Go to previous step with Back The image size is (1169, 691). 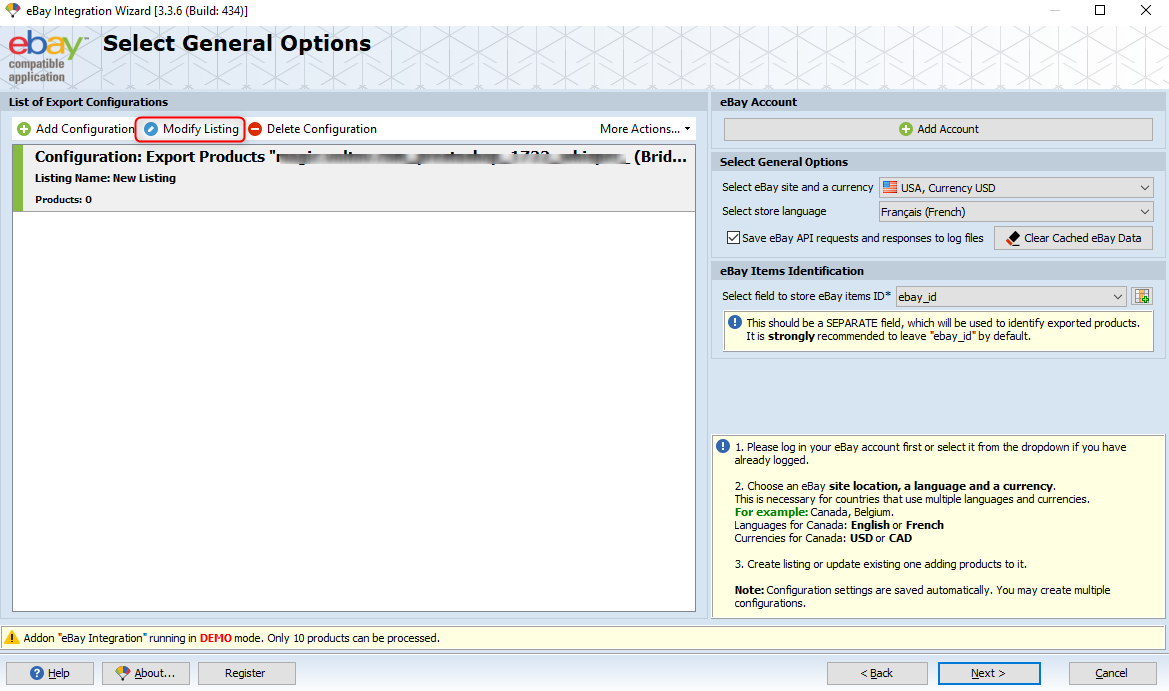pos(877,673)
